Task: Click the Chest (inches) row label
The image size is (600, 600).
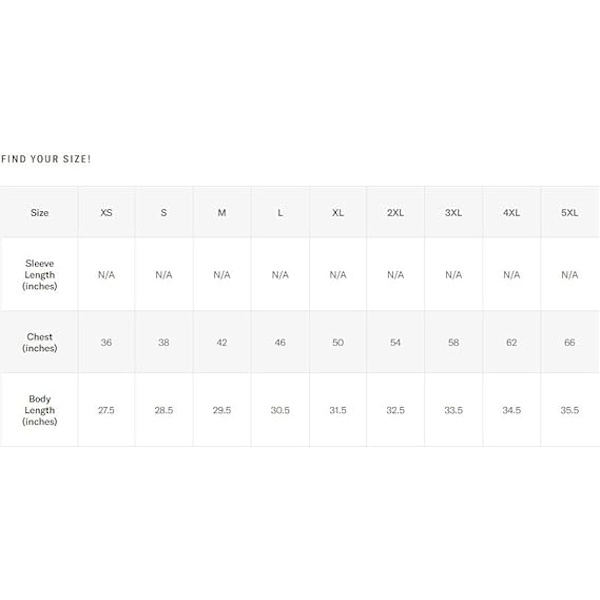Action: (x=40, y=343)
